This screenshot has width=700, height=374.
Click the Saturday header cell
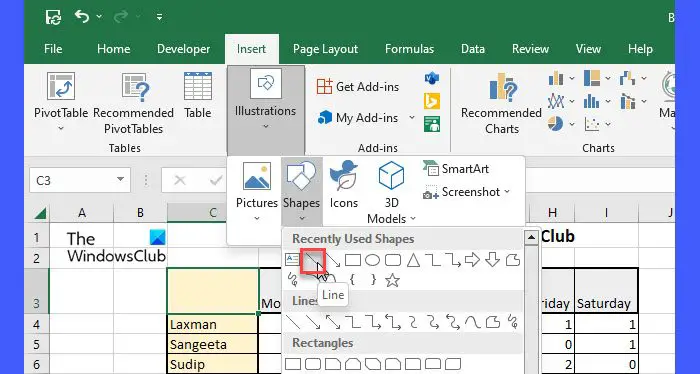(606, 291)
